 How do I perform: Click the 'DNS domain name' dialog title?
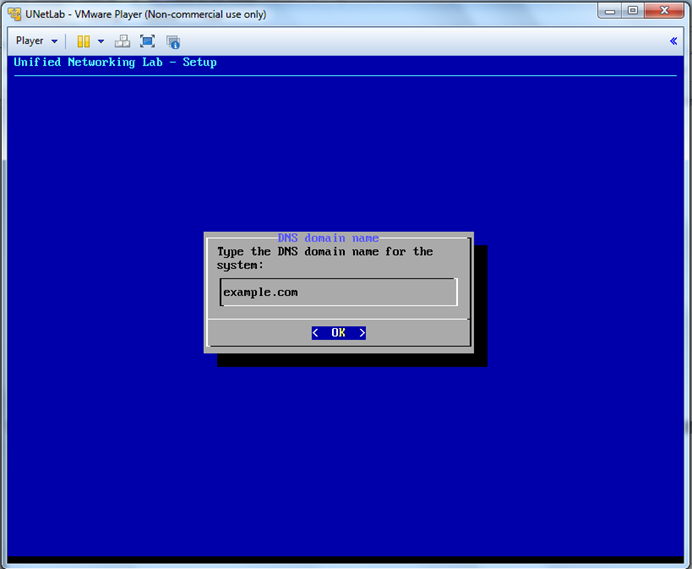coord(328,238)
